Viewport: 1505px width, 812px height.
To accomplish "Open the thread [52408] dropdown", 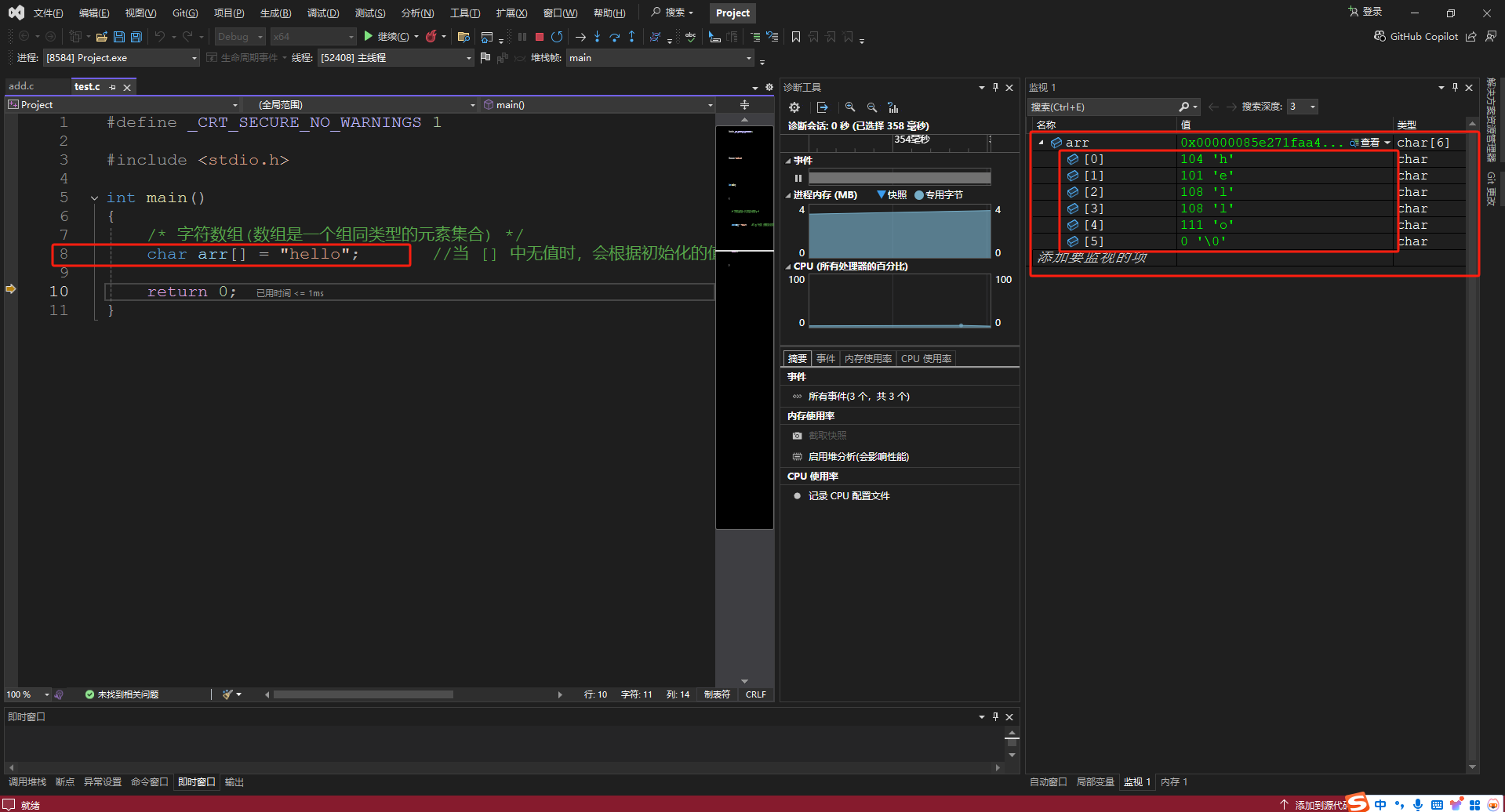I will pyautogui.click(x=396, y=58).
